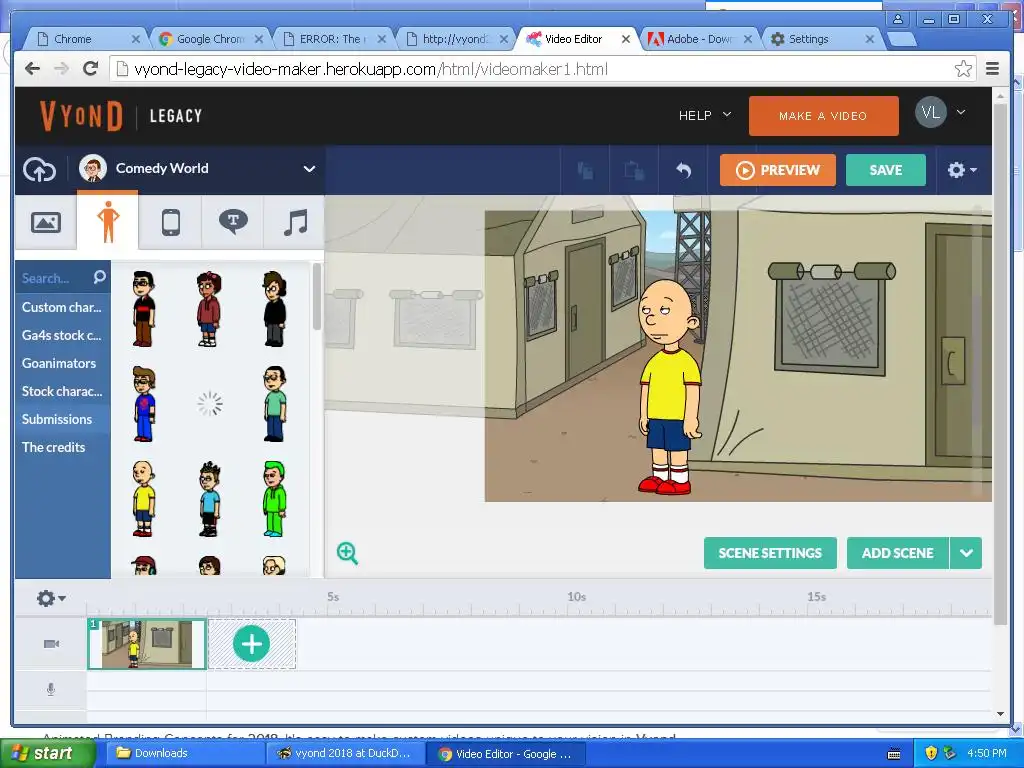Screen dimensions: 1024x768
Task: Click the search magnifier in the character panel
Action: click(x=99, y=278)
